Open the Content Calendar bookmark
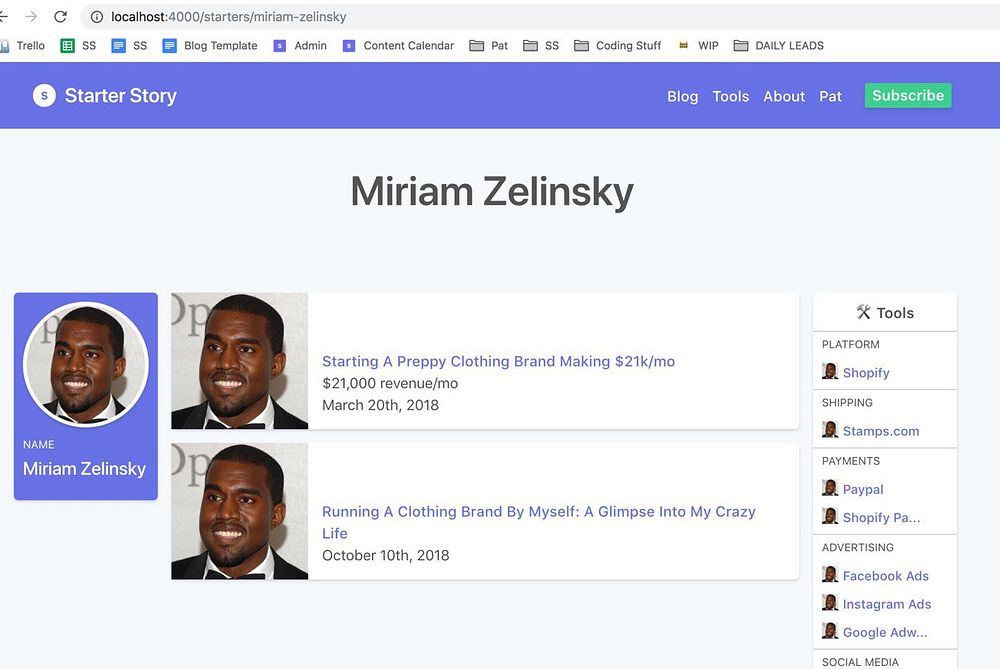Viewport: 1000px width, 669px height. 398,46
